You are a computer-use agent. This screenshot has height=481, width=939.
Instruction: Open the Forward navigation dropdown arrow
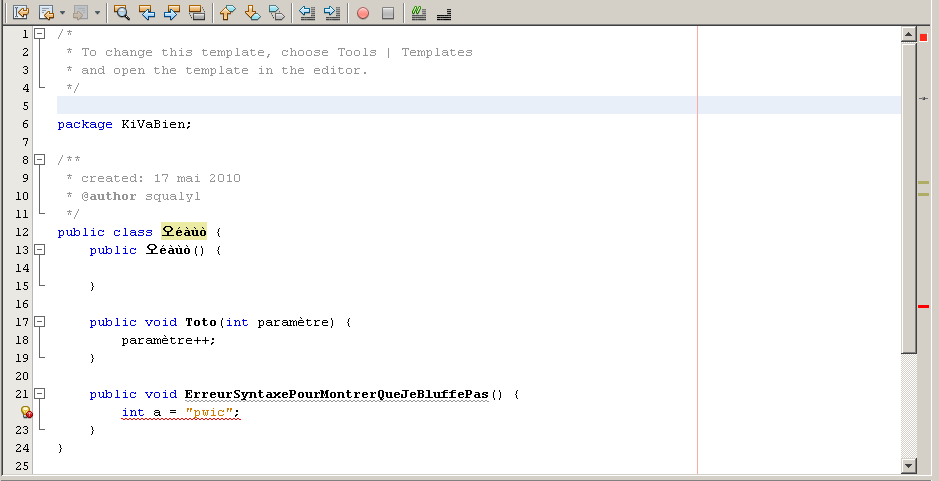97,13
